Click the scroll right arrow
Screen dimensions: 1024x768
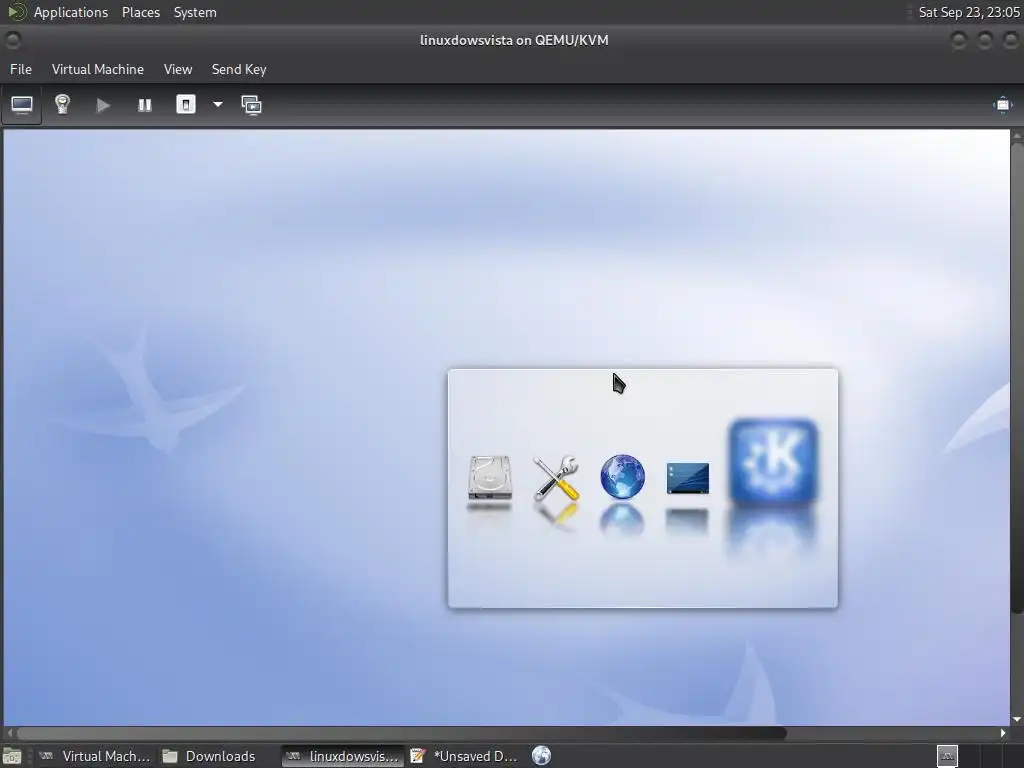click(1003, 733)
